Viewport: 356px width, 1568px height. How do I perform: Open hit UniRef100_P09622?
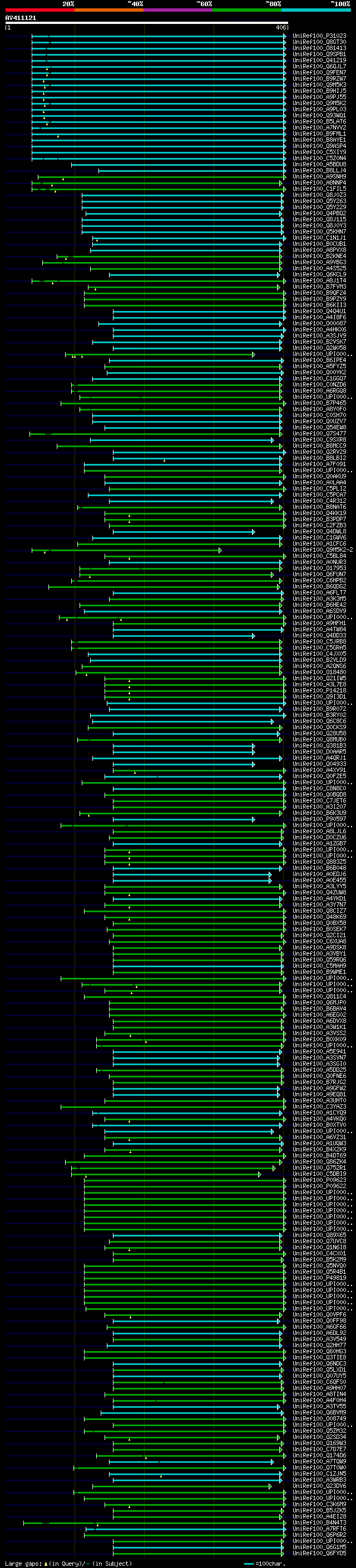pos(319,1186)
